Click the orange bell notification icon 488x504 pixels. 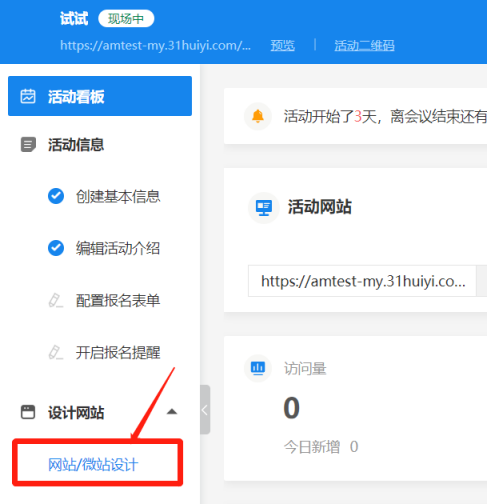click(258, 116)
